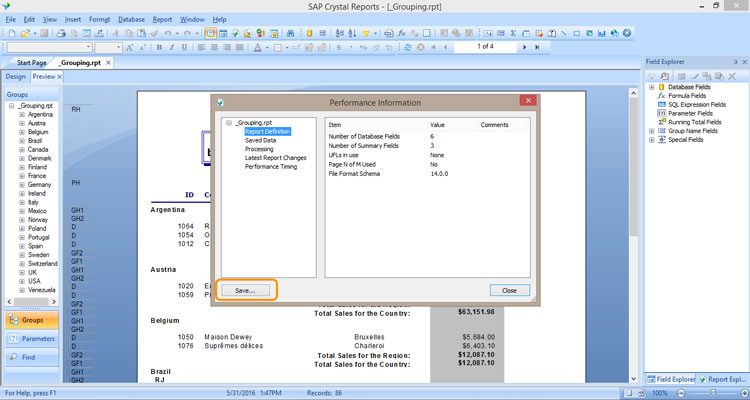Expand Group Name Fields in Field Explorer
Image resolution: width=750 pixels, height=400 pixels.
pyautogui.click(x=651, y=131)
